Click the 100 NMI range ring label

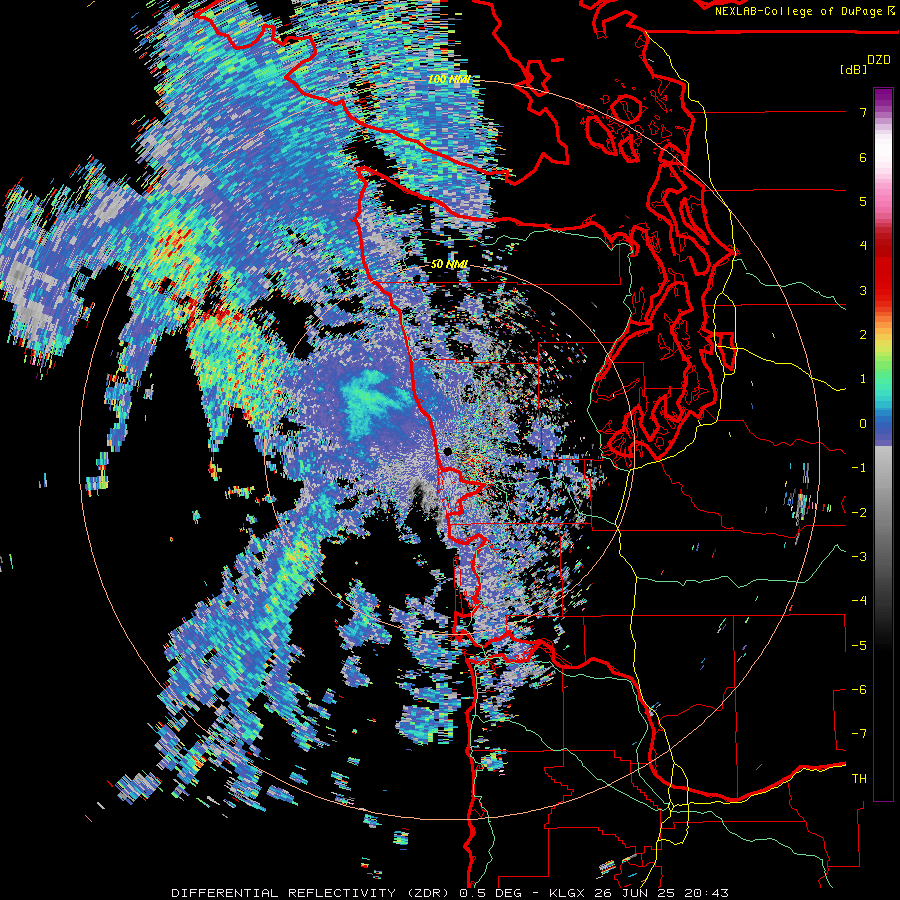[x=449, y=79]
